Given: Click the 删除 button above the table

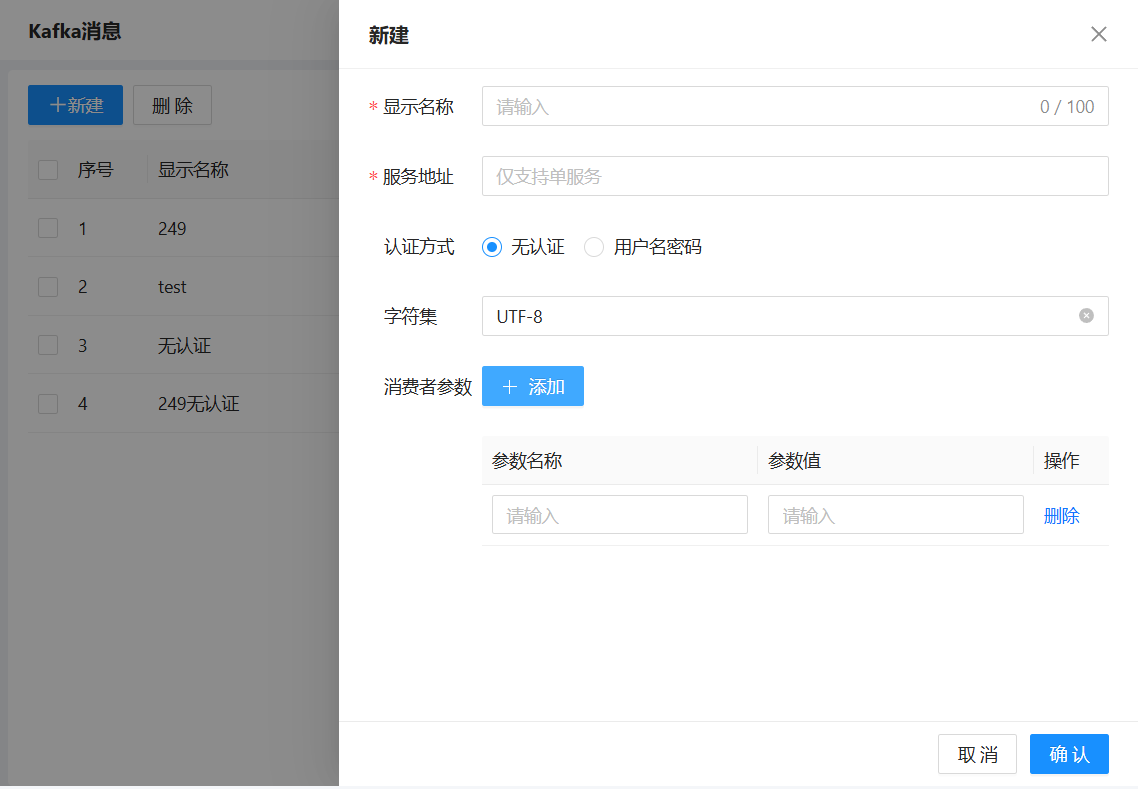Looking at the screenshot, I should pyautogui.click(x=172, y=105).
